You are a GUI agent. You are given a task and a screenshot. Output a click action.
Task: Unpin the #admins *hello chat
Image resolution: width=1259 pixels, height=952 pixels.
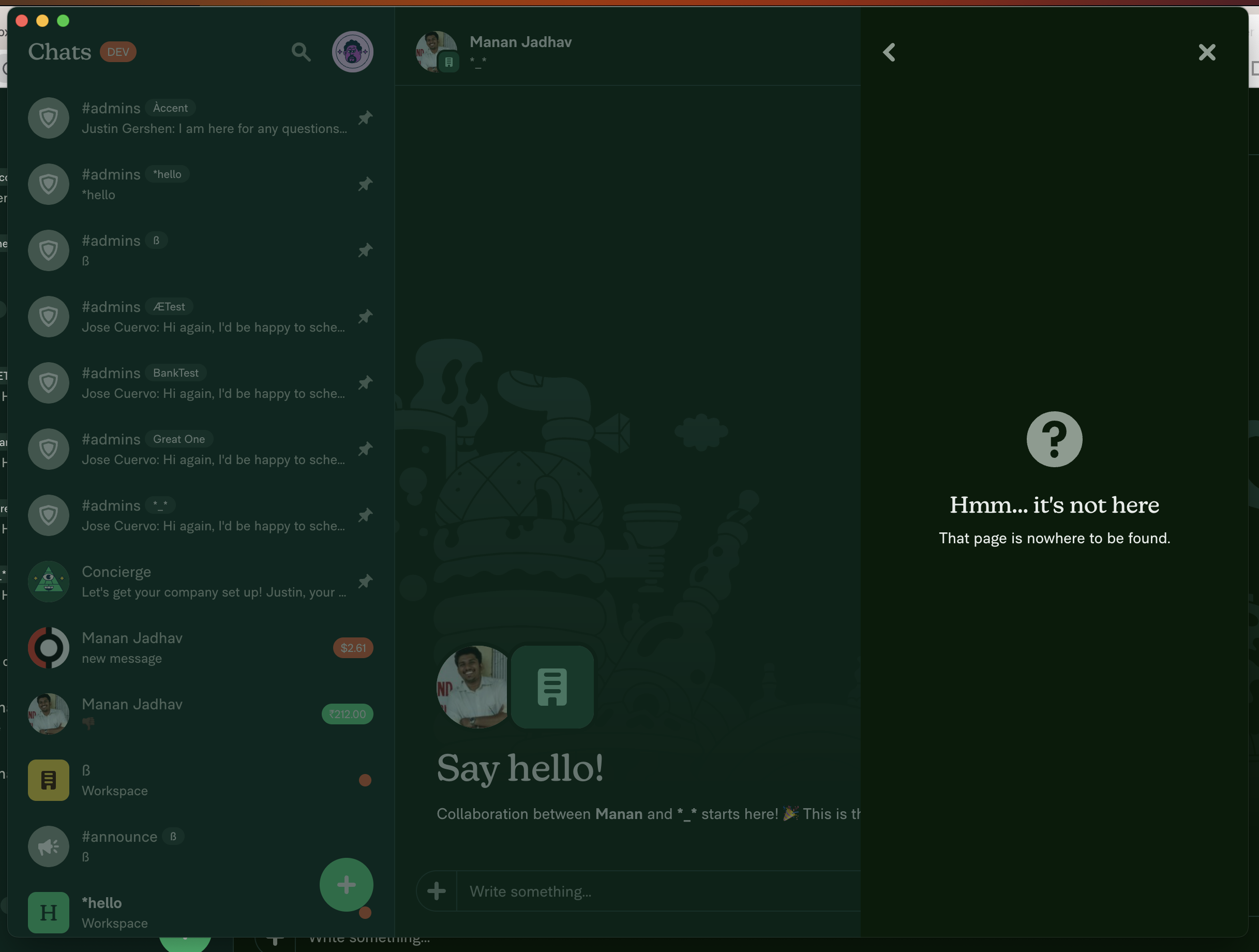coord(365,184)
